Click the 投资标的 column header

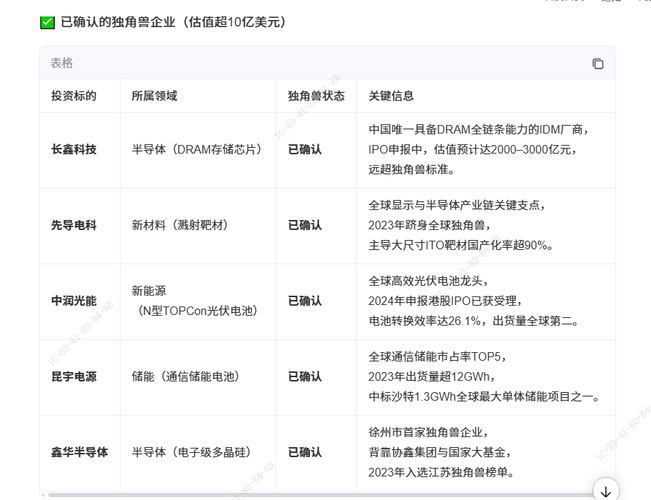click(x=74, y=96)
